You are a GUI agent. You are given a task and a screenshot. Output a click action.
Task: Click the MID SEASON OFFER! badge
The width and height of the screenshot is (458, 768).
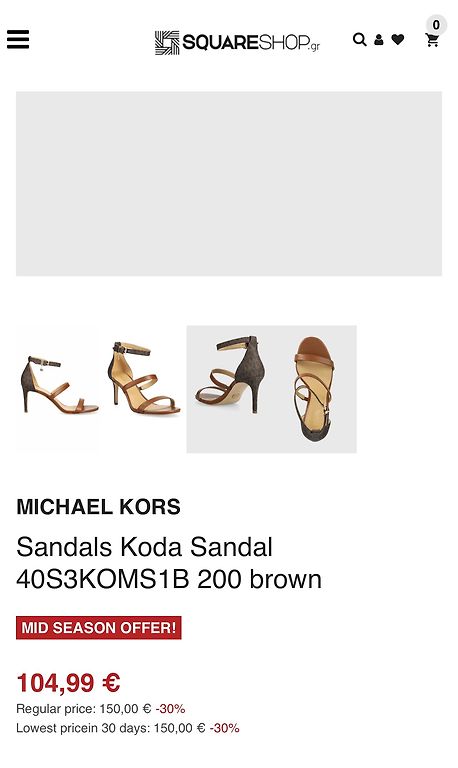[98, 628]
